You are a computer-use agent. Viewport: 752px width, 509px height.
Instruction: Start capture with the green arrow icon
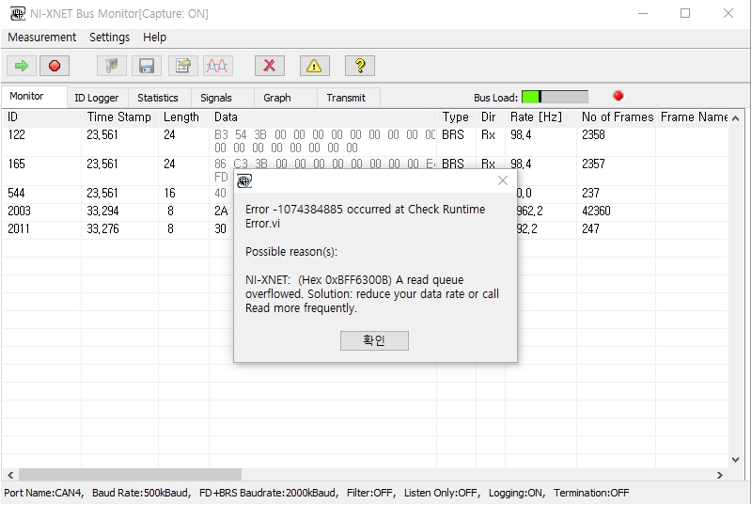click(22, 66)
